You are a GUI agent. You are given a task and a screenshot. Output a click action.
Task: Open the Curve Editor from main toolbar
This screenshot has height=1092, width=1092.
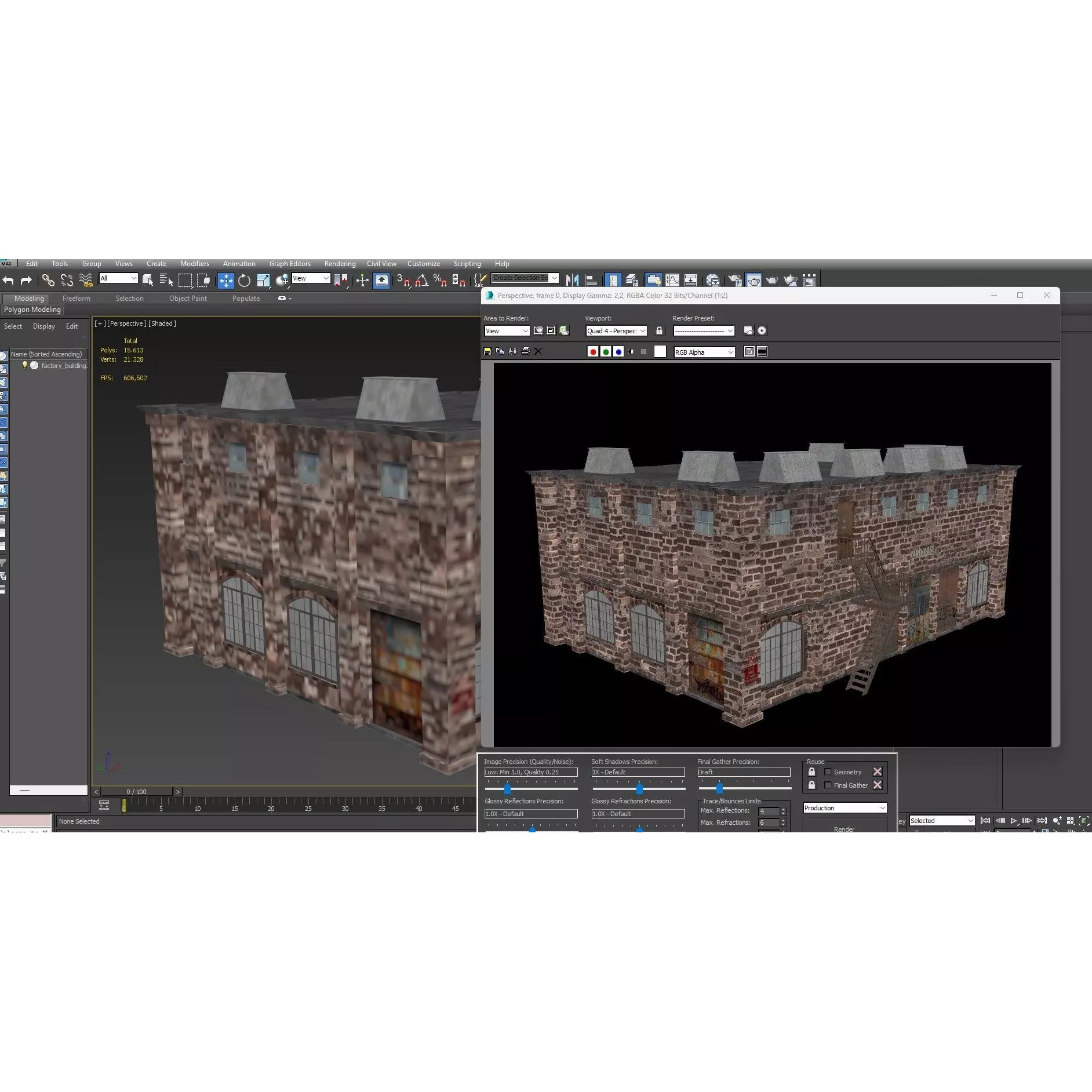(x=673, y=280)
